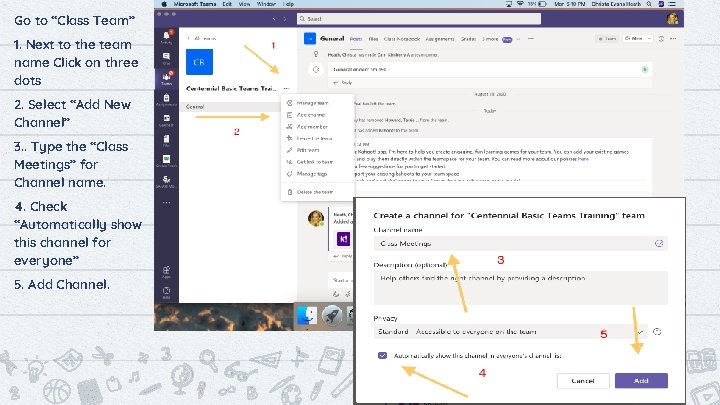The image size is (720, 405).
Task: Click the Kahoot app icon in the post
Action: (x=343, y=239)
